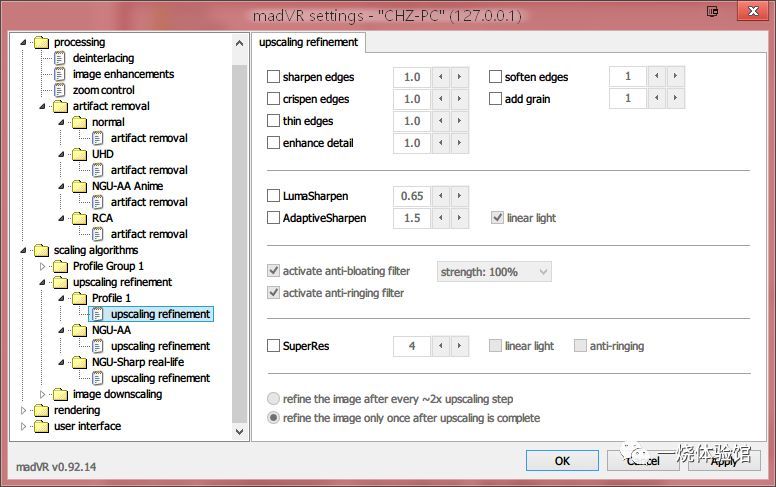Click the sharpen edges value field

tap(412, 77)
